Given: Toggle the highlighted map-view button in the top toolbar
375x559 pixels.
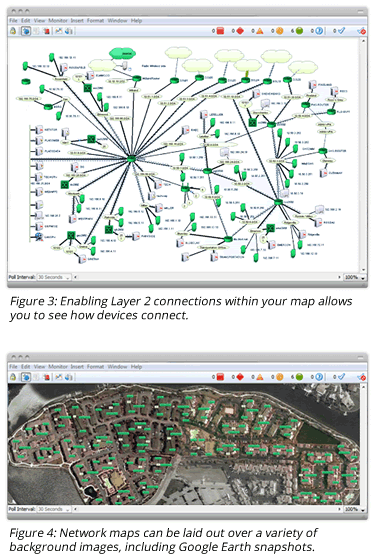Looking at the screenshot, I should pos(26,31).
